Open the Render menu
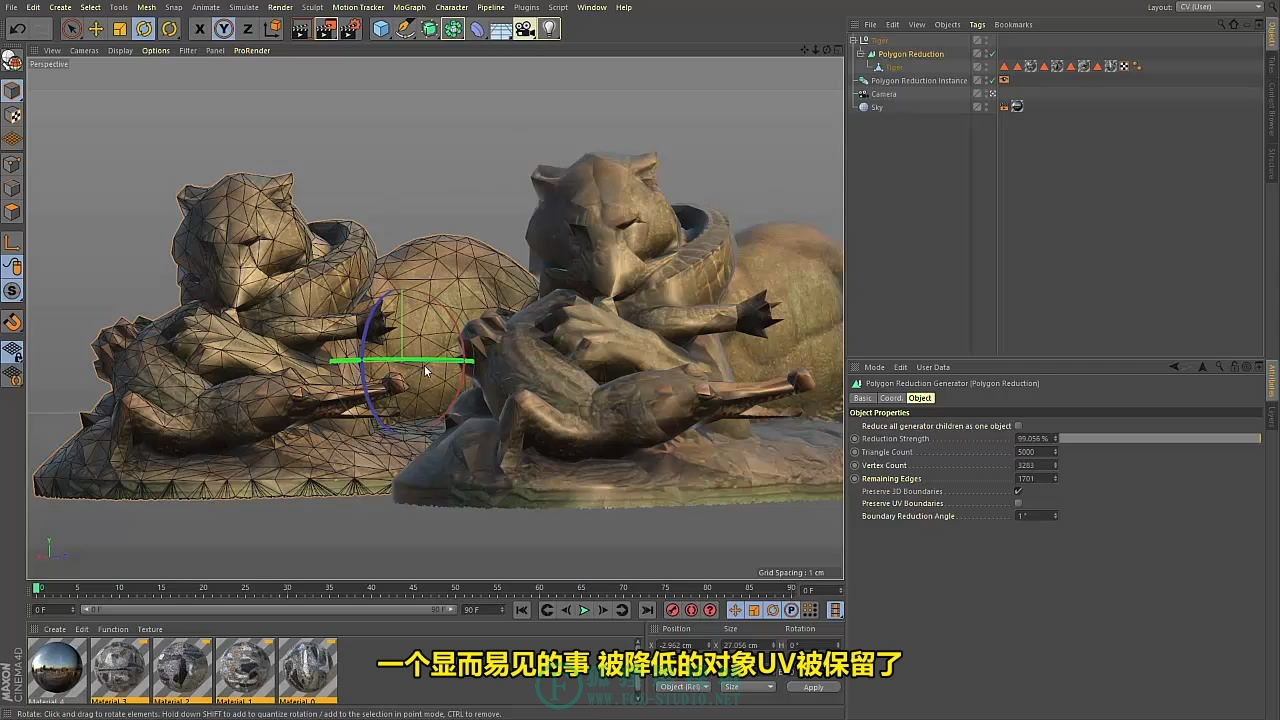The height and width of the screenshot is (720, 1280). (280, 7)
